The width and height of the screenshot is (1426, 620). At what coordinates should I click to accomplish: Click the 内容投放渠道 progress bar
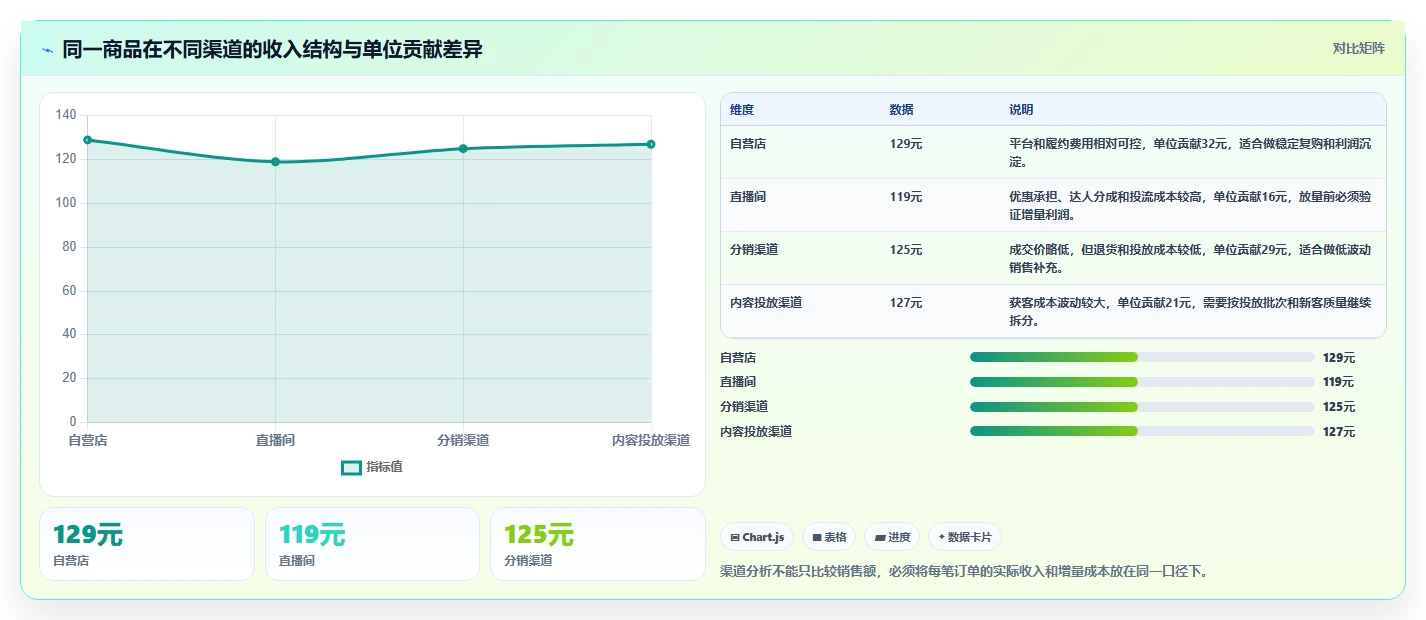[x=1142, y=431]
